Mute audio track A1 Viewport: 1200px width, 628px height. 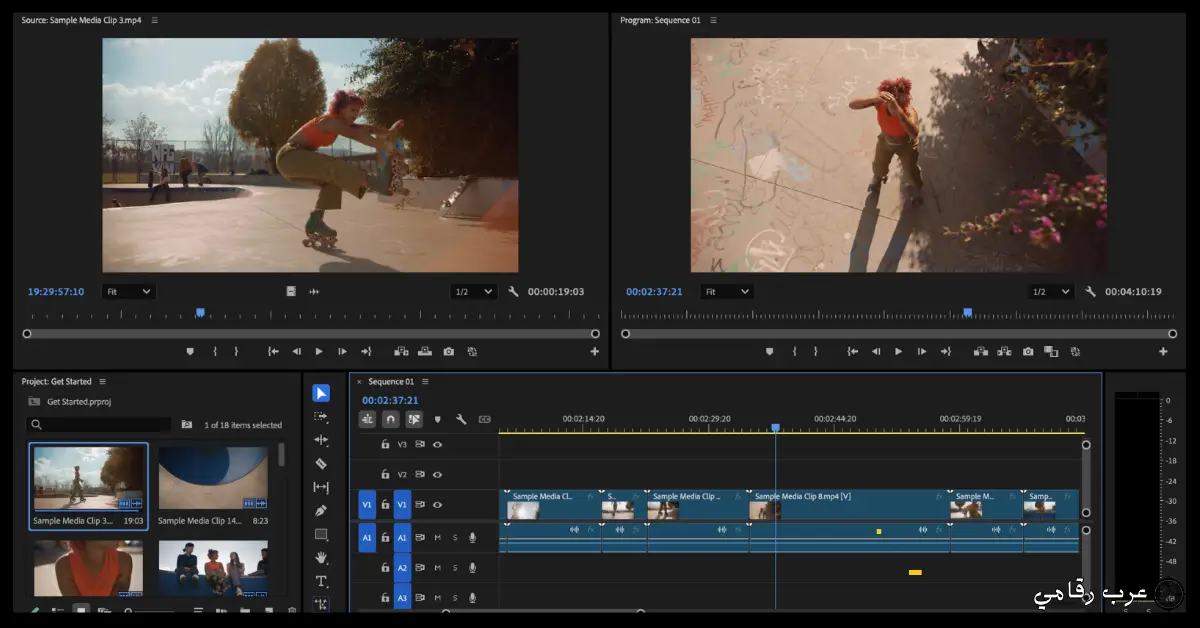coord(436,537)
